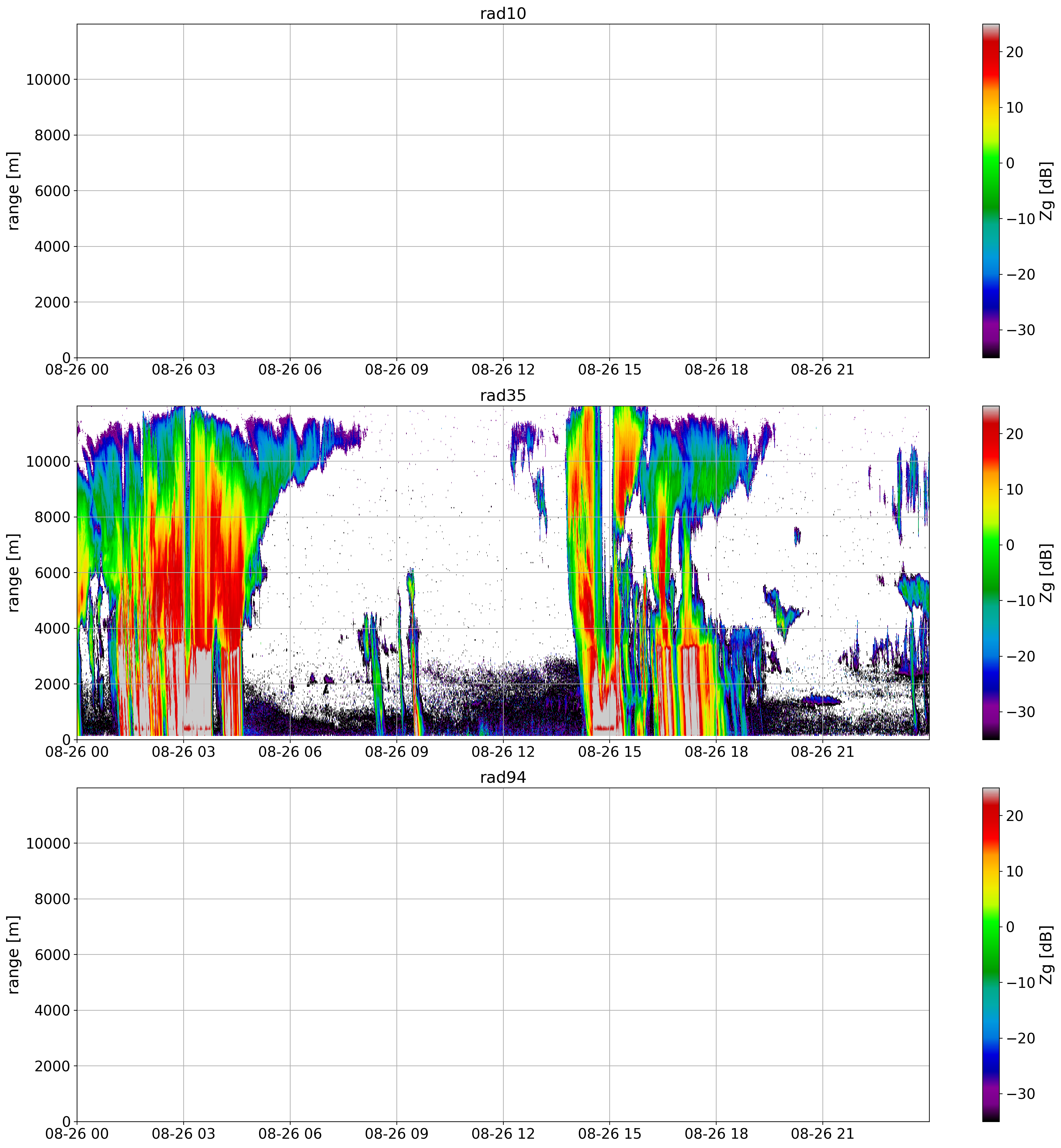Click the rad35 plot title

[503, 395]
